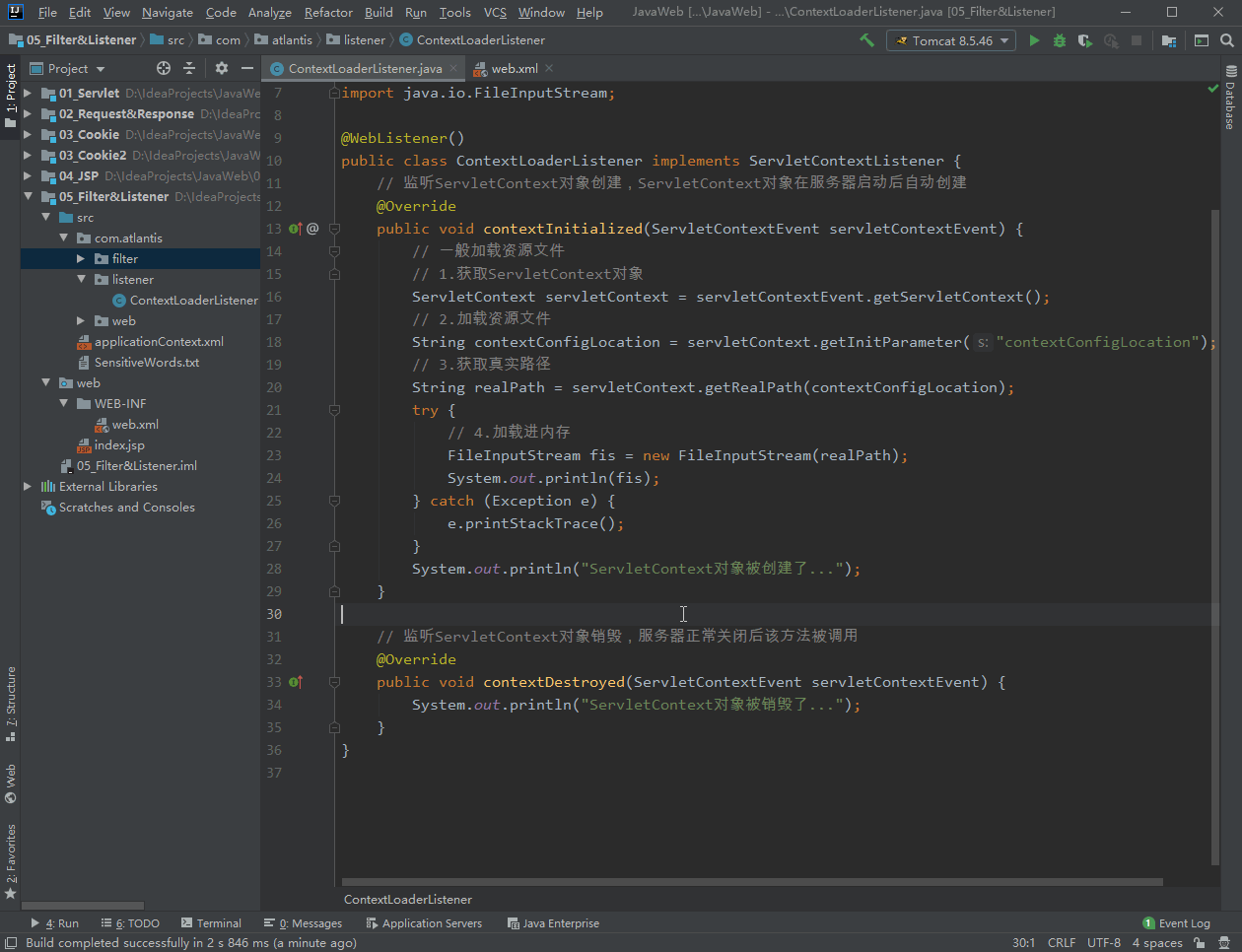Open the 4: Run tool window
1242x952 pixels.
click(55, 923)
